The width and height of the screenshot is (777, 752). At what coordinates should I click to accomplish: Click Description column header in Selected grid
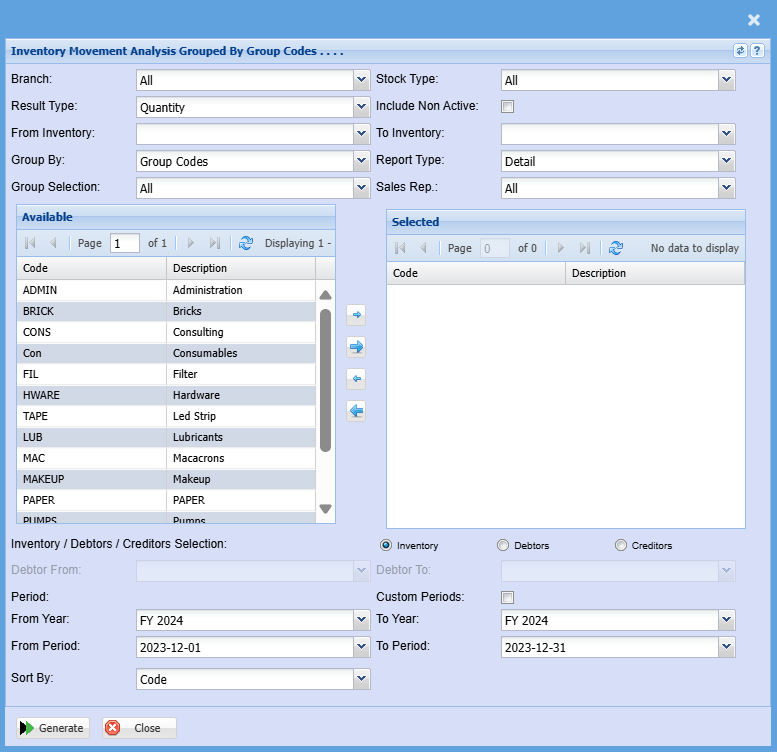[654, 273]
